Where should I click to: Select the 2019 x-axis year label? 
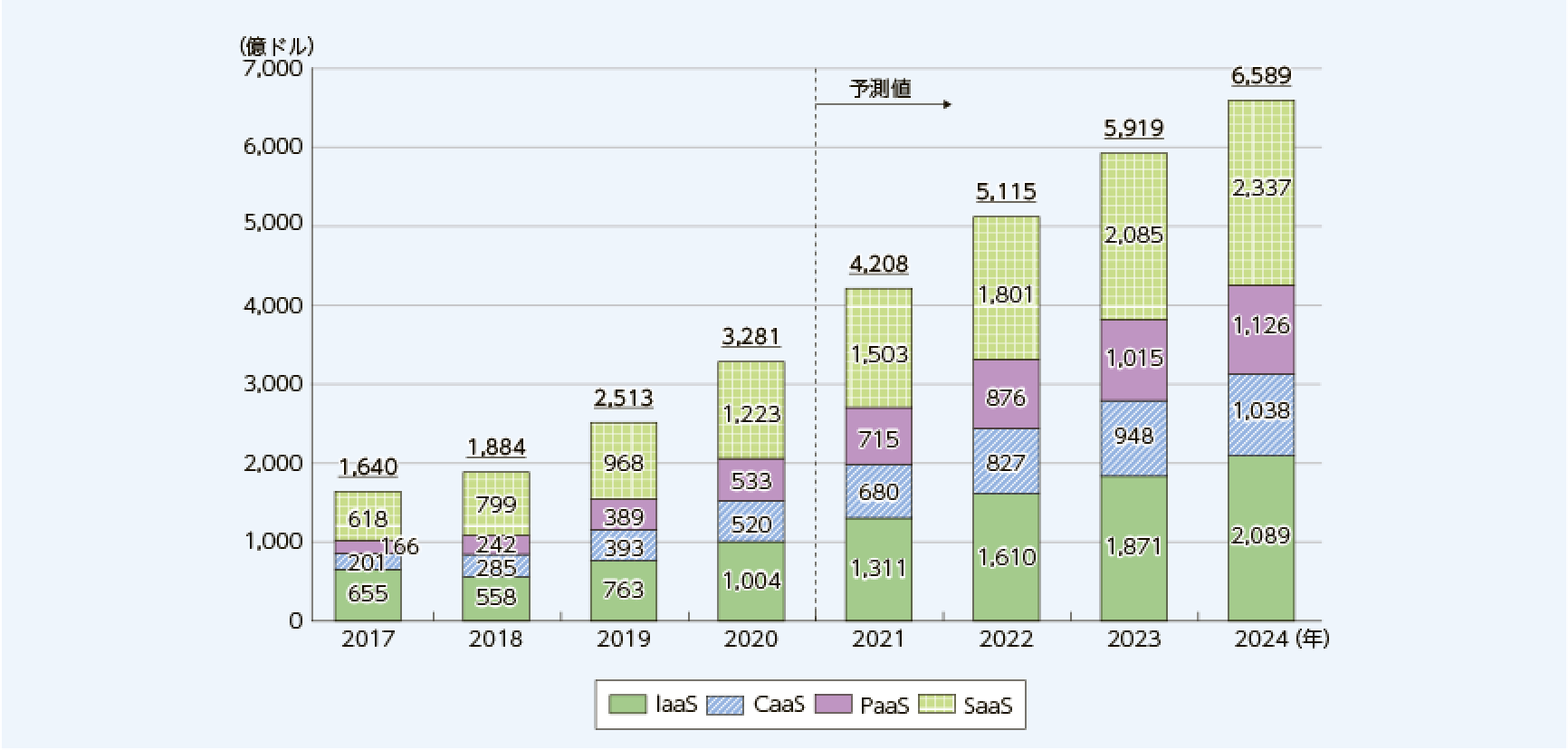(x=623, y=639)
